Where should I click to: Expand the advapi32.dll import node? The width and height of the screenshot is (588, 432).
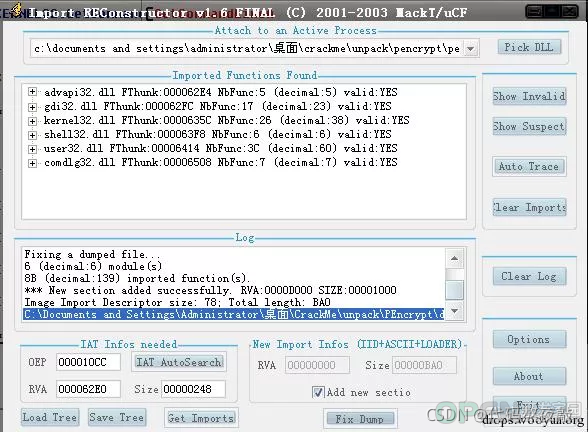click(x=32, y=92)
